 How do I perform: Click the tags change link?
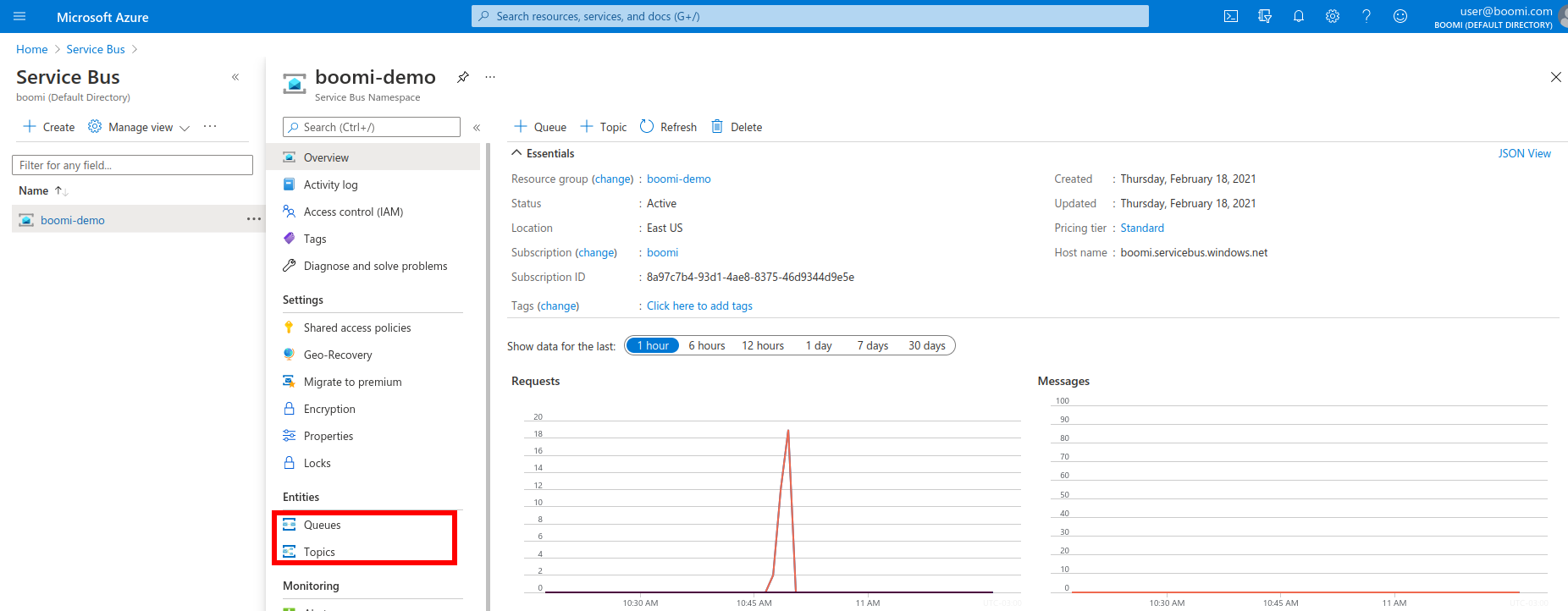558,305
